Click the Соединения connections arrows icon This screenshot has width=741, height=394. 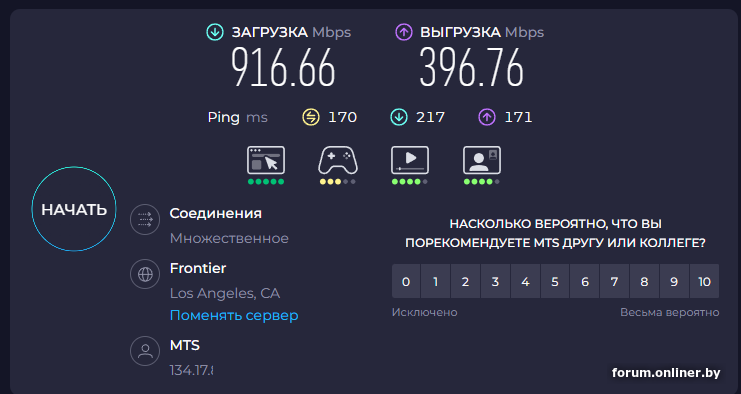145,219
